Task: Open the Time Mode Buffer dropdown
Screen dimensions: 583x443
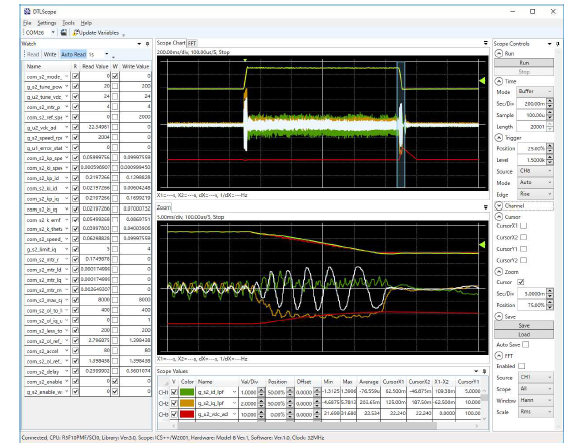Action: pos(535,92)
